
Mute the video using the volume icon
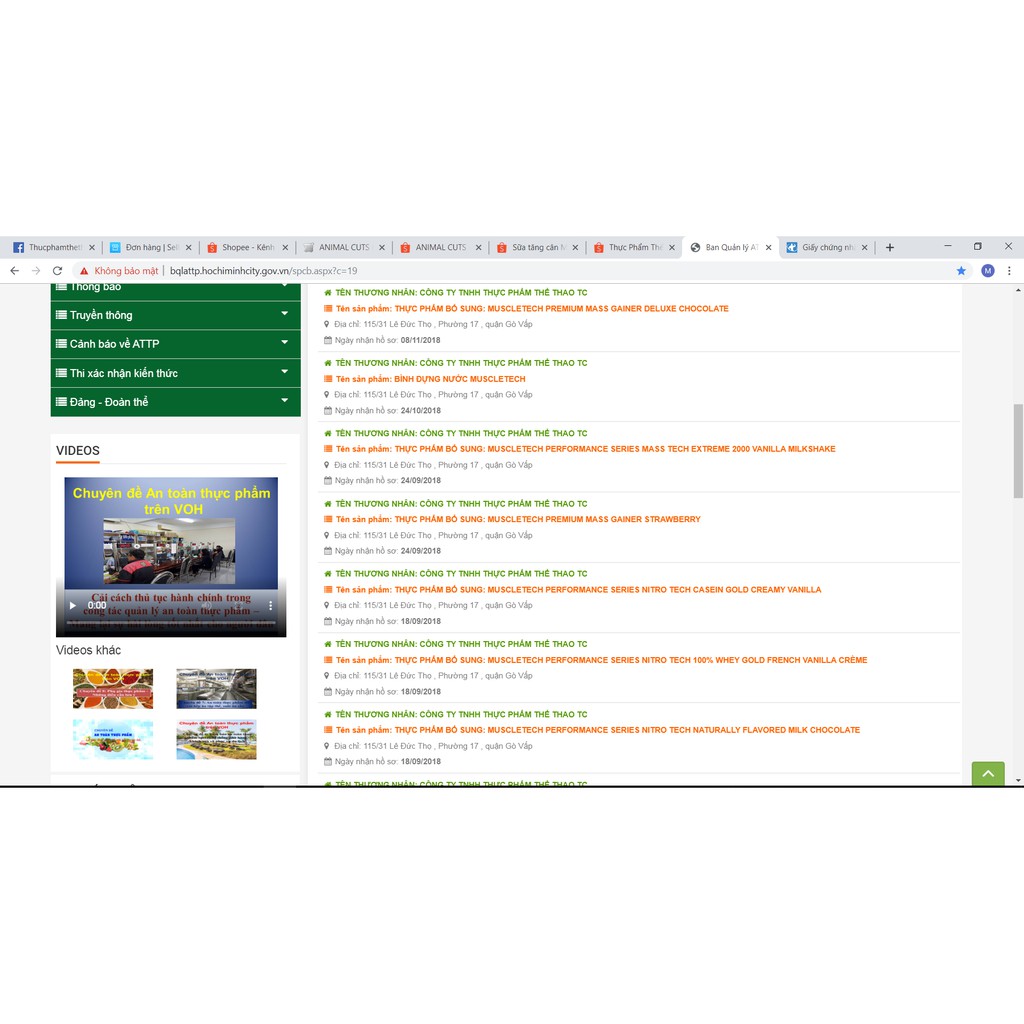click(x=207, y=605)
